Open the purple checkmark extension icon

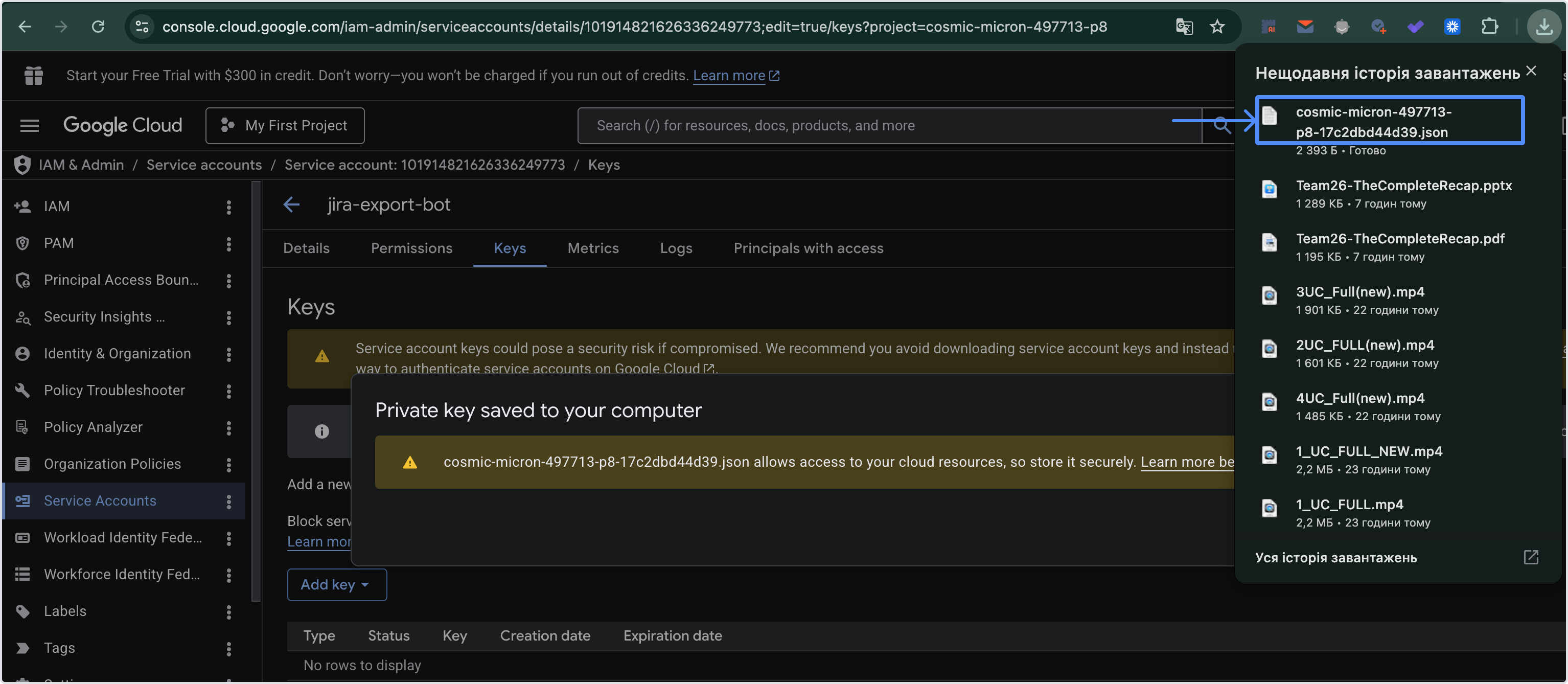(x=1415, y=26)
